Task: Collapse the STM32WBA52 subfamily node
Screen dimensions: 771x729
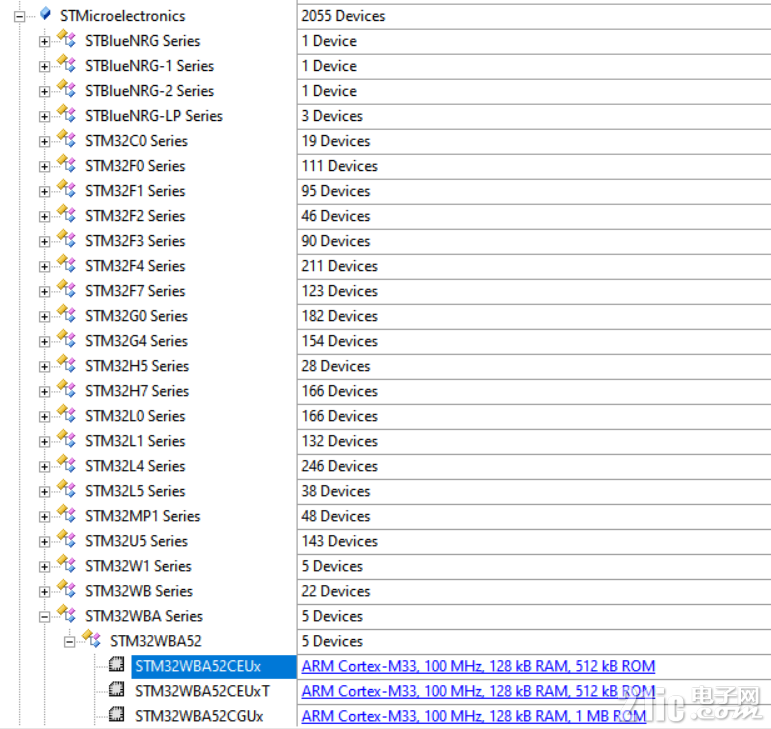Action: pyautogui.click(x=69, y=642)
